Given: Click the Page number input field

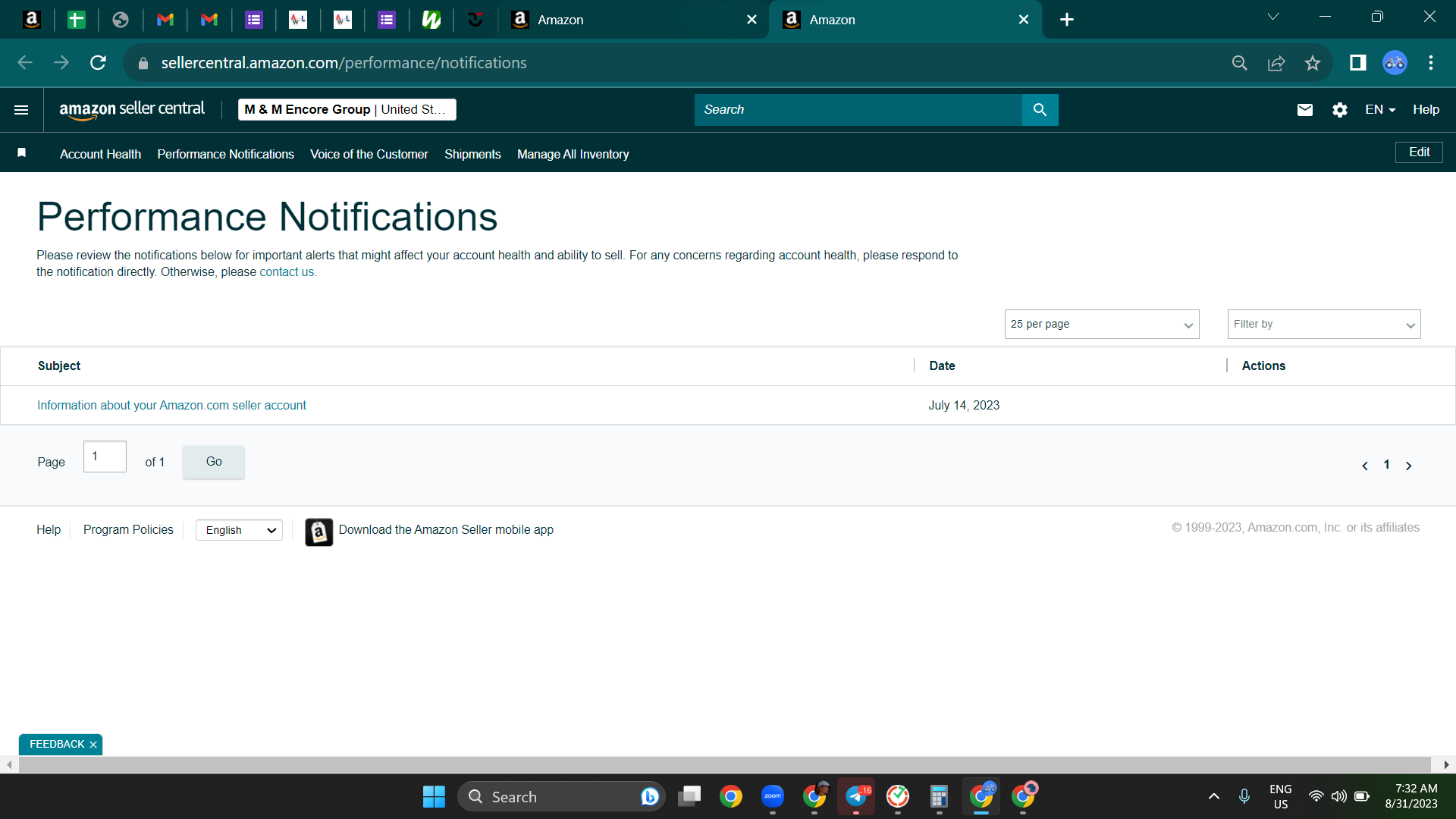Looking at the screenshot, I should coord(105,457).
